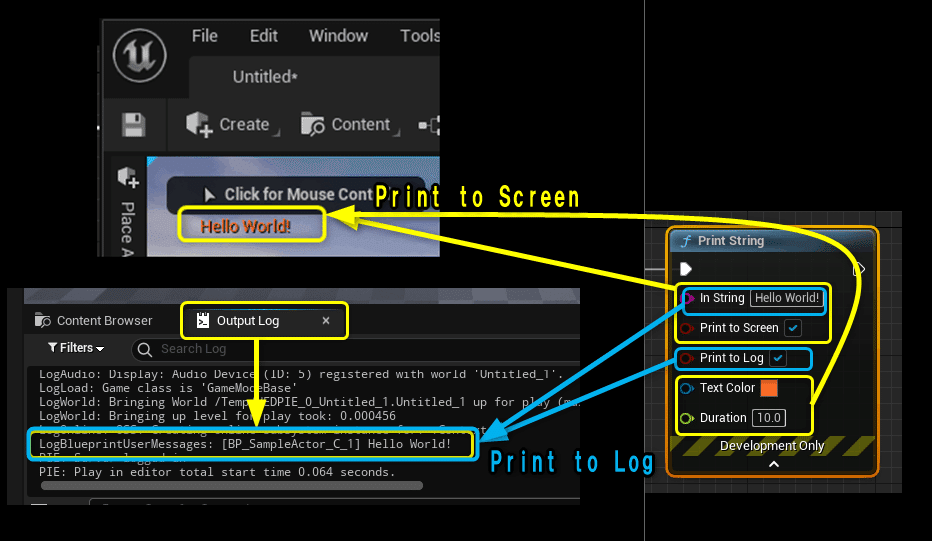
Task: Click the LogBlueprintUserMessages Hello World! line
Action: pos(245,444)
